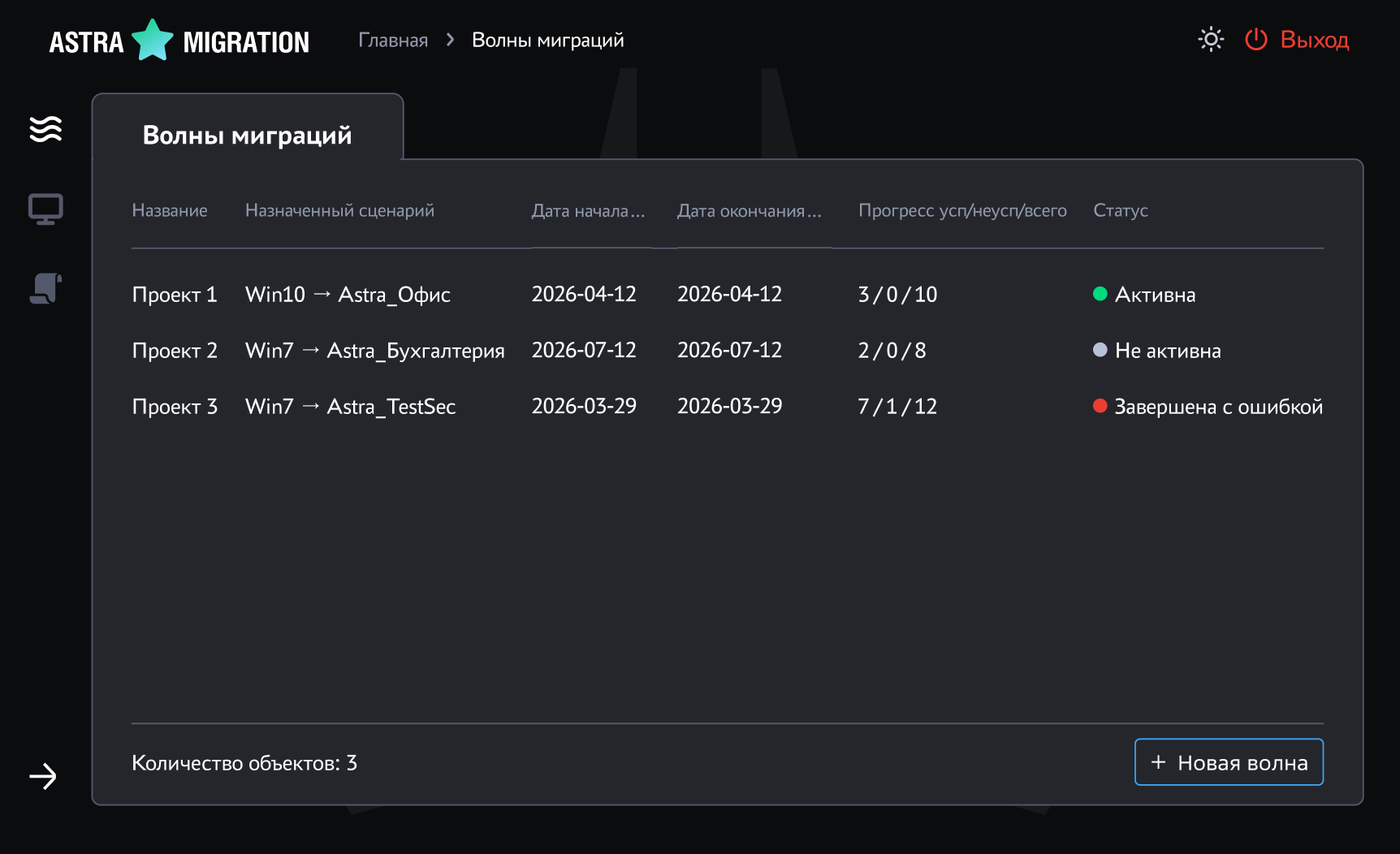Open the scenarios scroll sidebar icon
This screenshot has width=1400, height=854.
tap(45, 288)
